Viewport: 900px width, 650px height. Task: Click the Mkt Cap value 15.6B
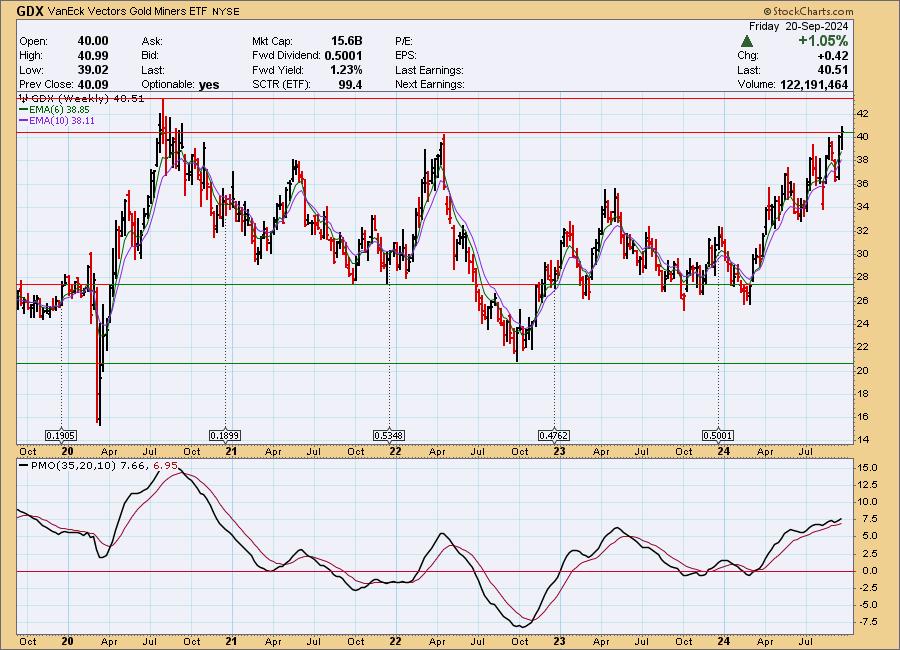coord(347,41)
